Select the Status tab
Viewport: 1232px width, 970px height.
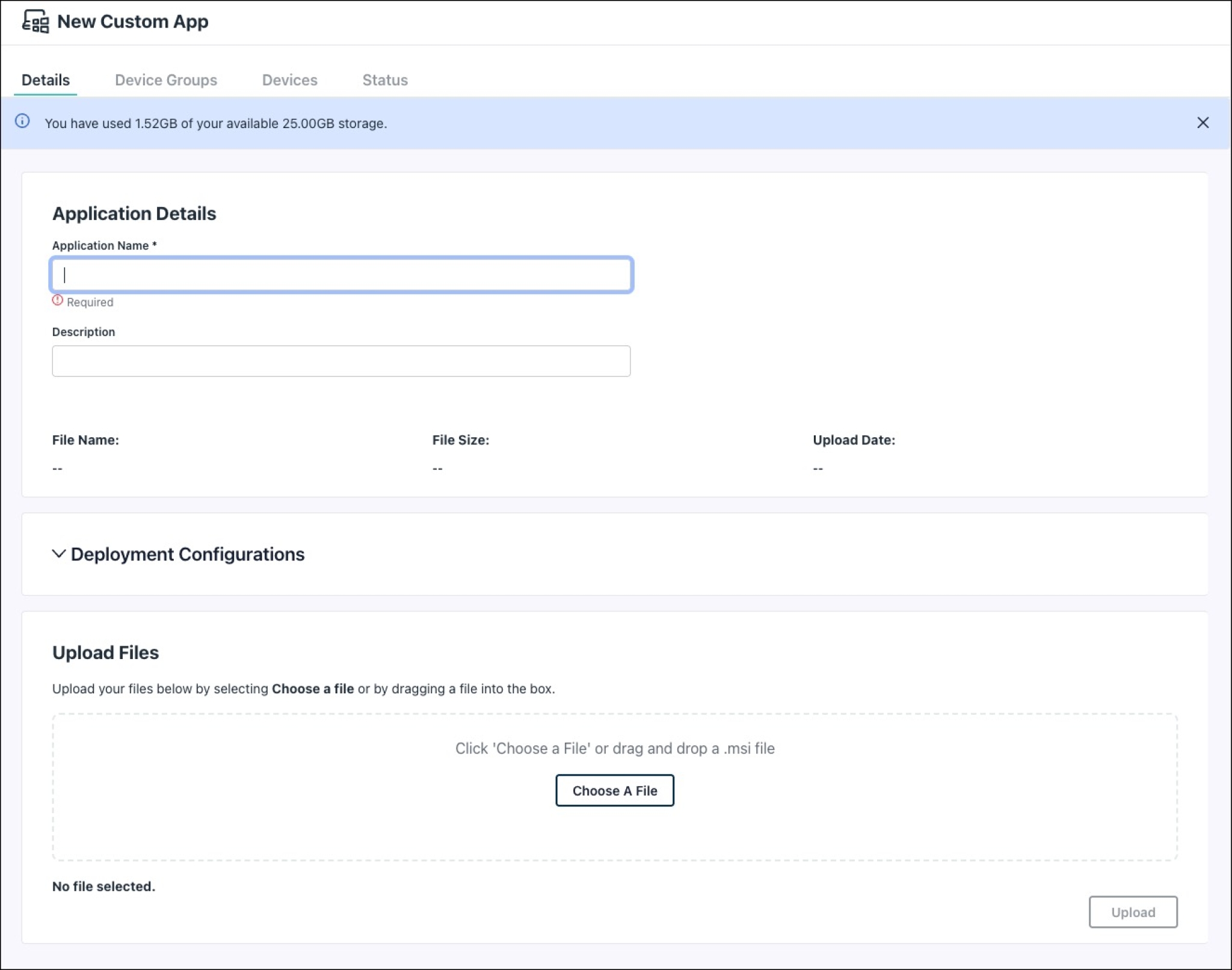click(x=385, y=79)
